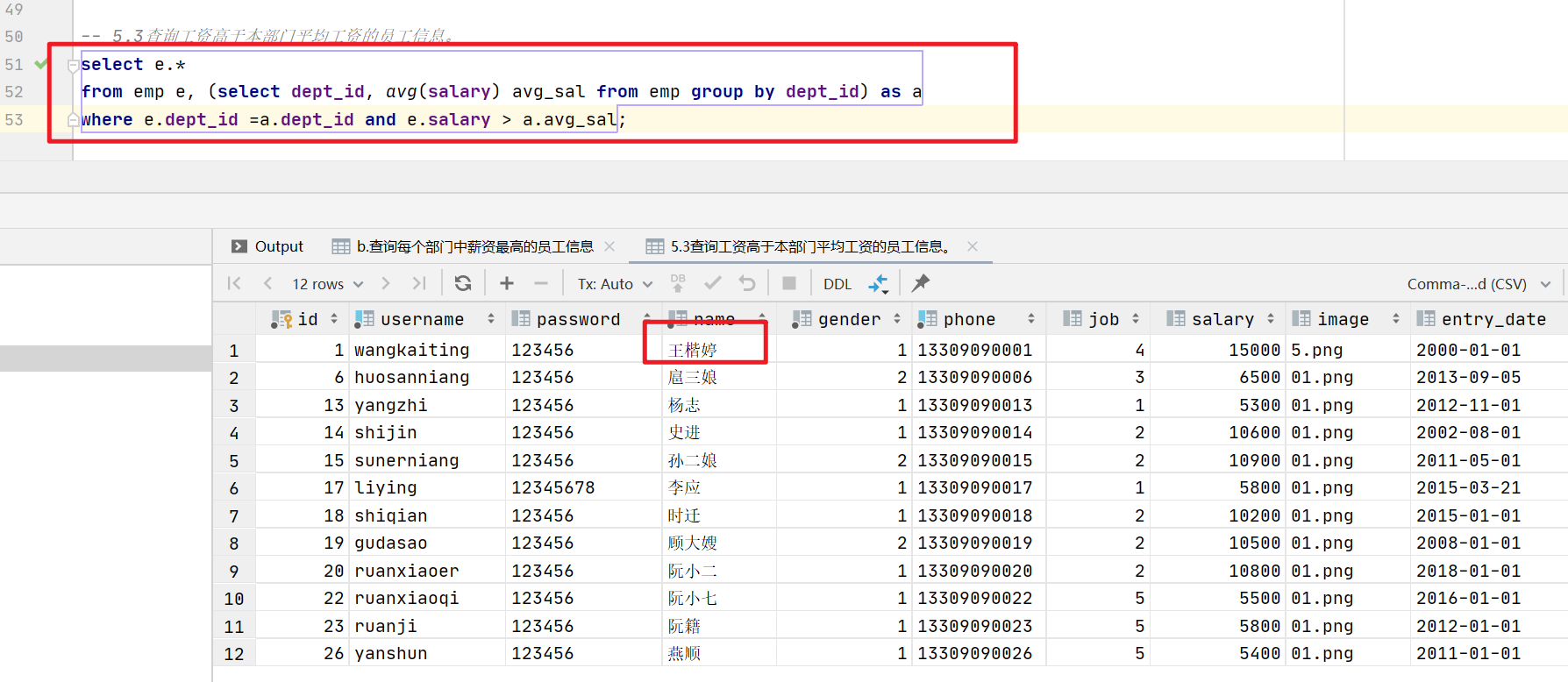Click the stop square icon in results toolbar

click(x=789, y=283)
